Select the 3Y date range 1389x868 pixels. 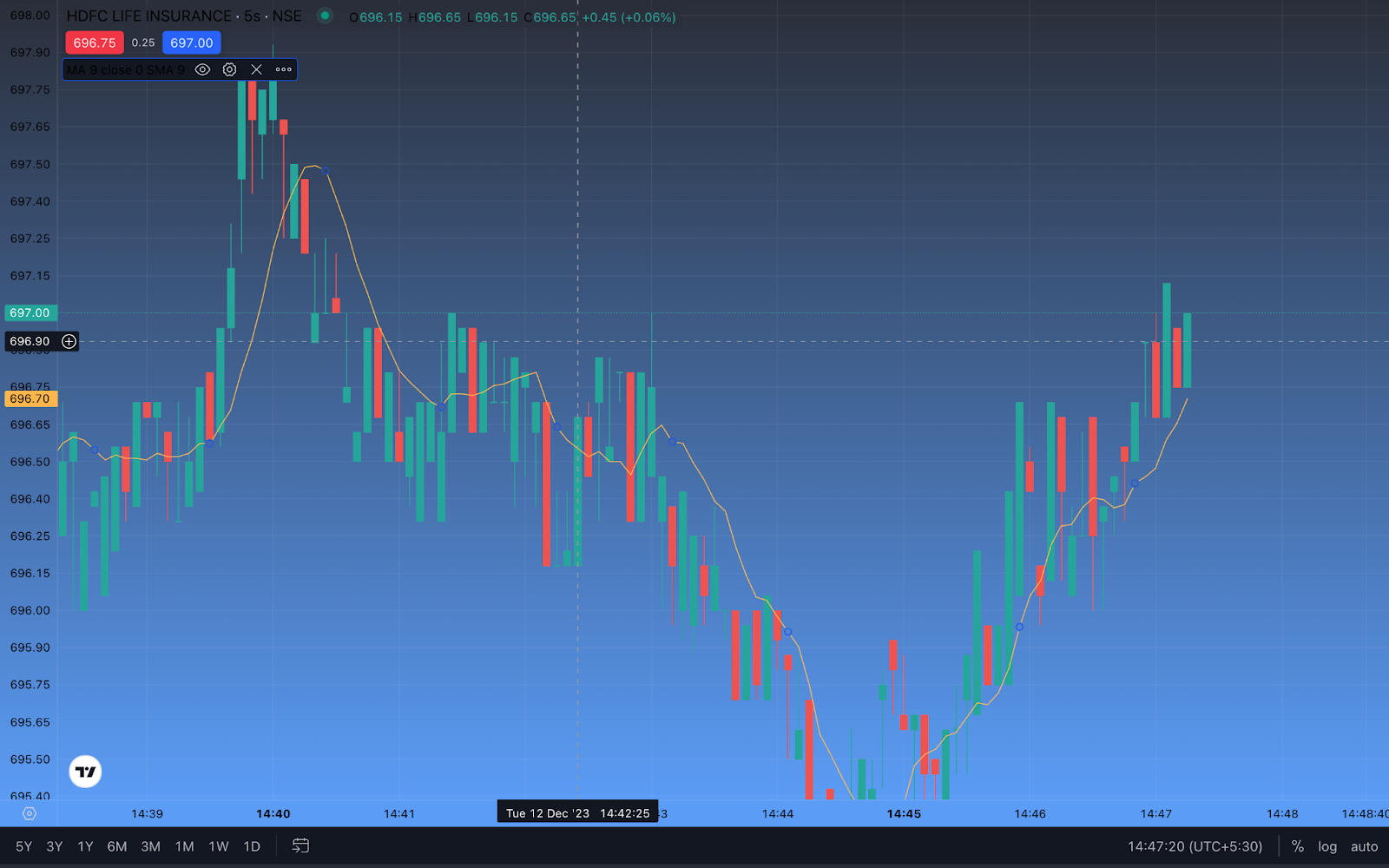click(x=55, y=846)
